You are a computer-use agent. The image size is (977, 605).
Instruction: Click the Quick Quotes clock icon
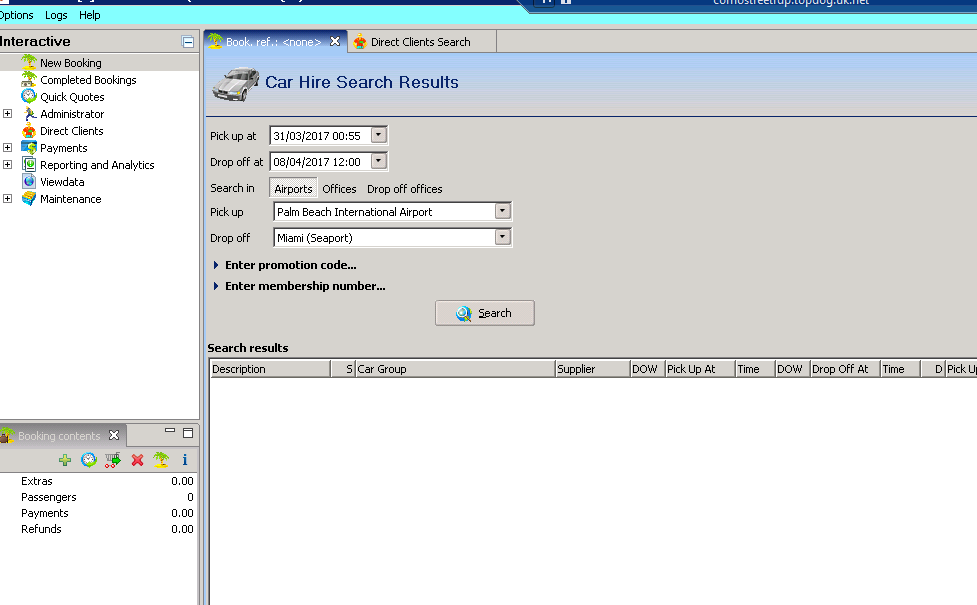pyautogui.click(x=29, y=97)
